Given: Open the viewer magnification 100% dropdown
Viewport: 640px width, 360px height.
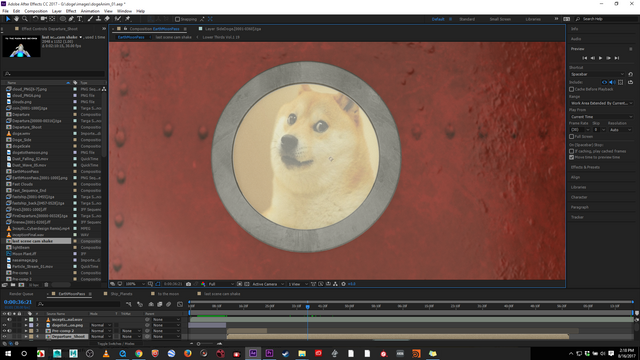Looking at the screenshot, I should coord(135,284).
